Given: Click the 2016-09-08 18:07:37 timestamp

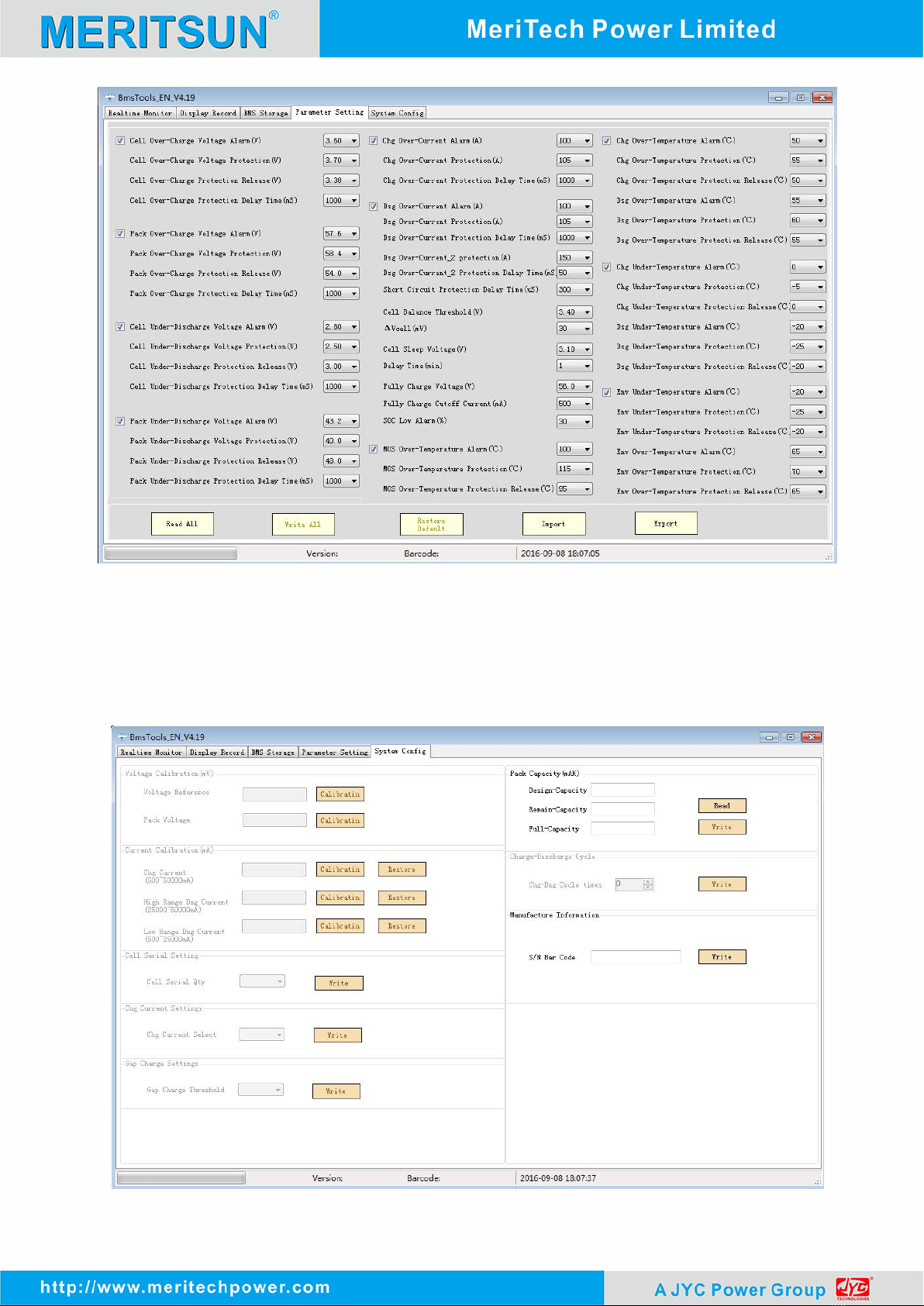Looking at the screenshot, I should tap(558, 1178).
